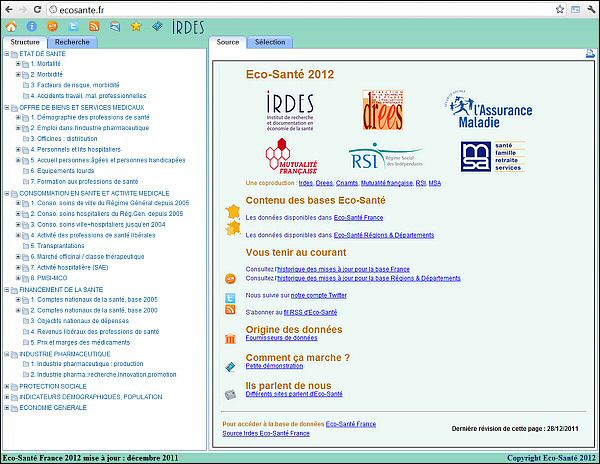Switch to the Structure tab

[25, 42]
